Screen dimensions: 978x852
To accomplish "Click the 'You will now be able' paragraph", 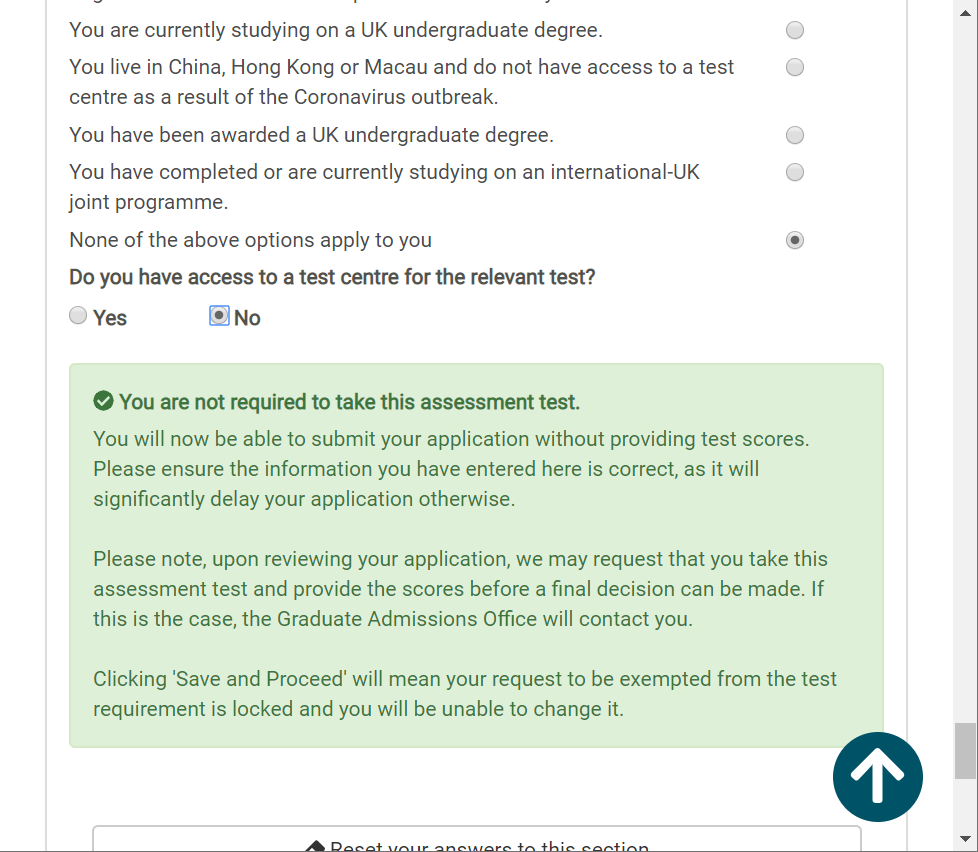I will (451, 468).
